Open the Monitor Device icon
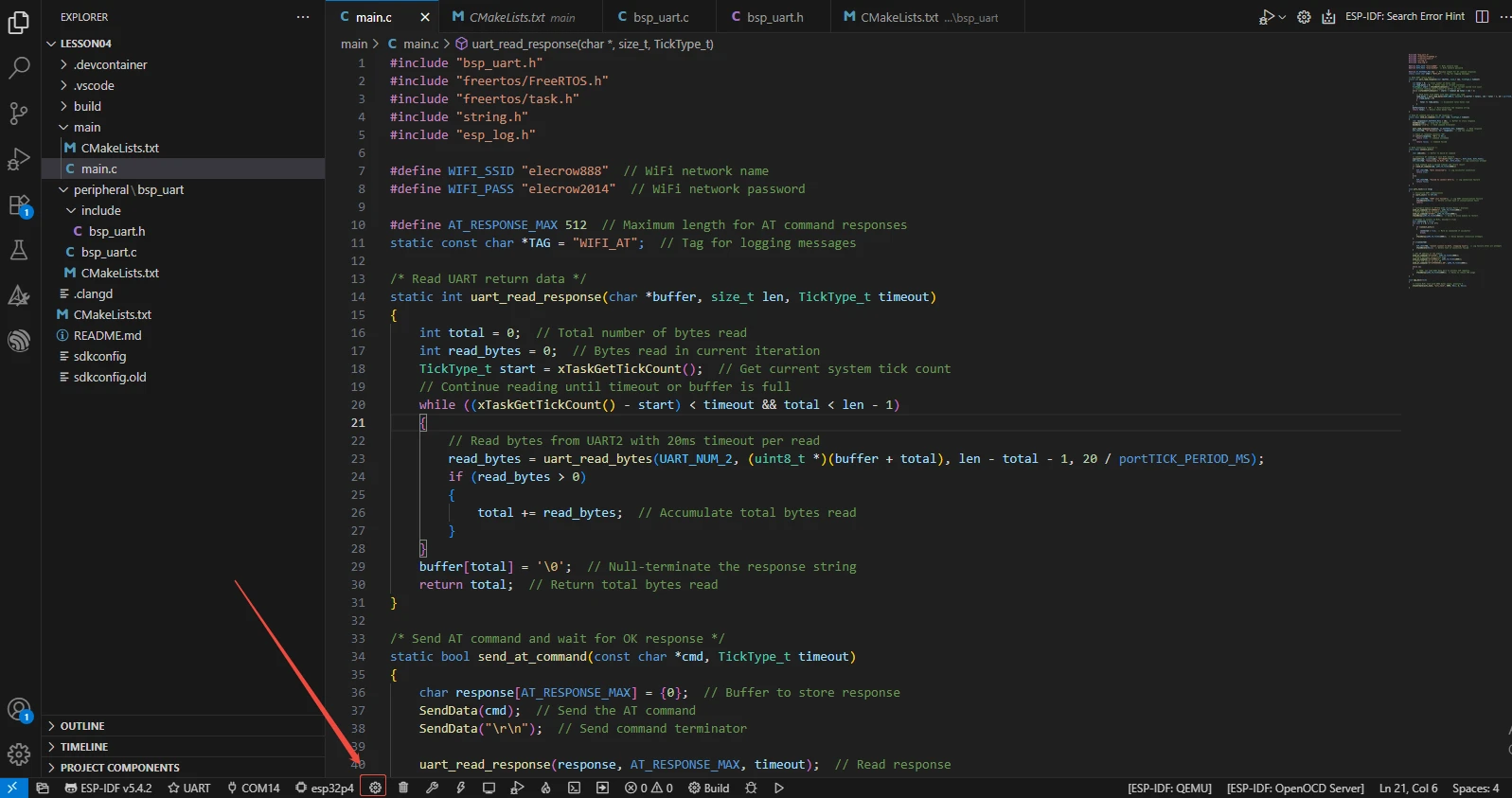The width and height of the screenshot is (1512, 798). 489,788
